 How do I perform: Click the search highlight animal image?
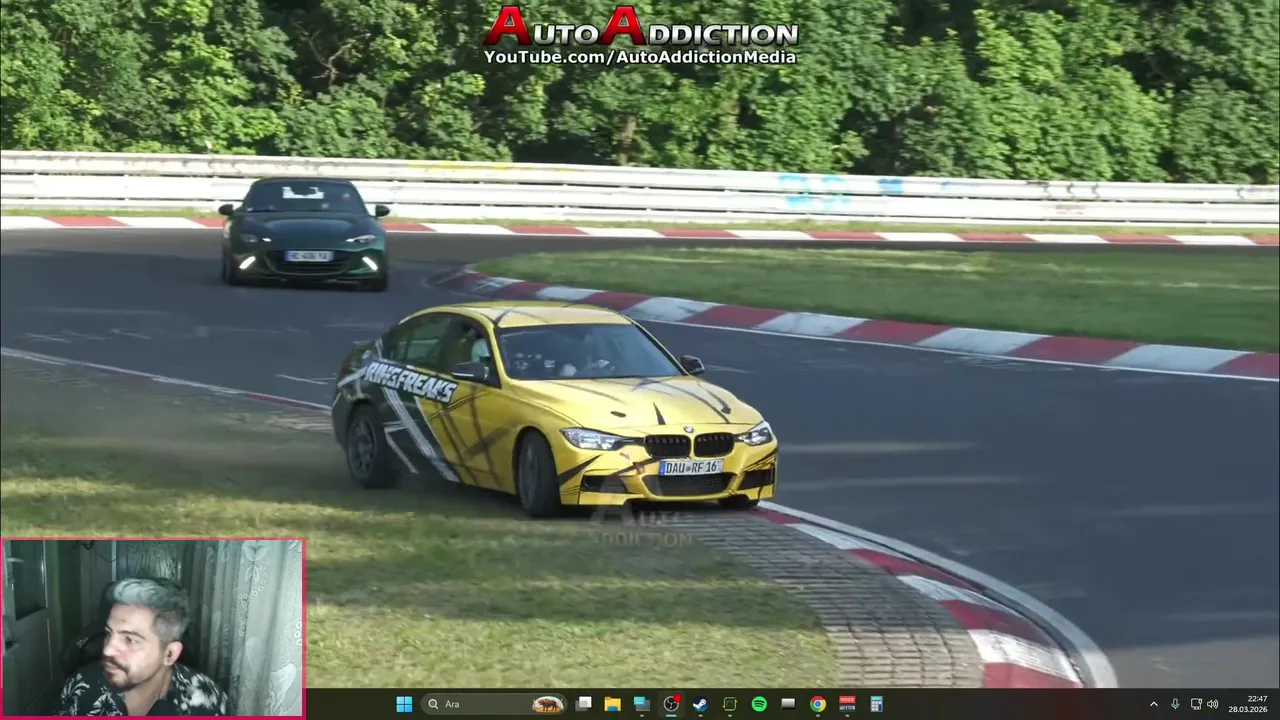[x=547, y=704]
